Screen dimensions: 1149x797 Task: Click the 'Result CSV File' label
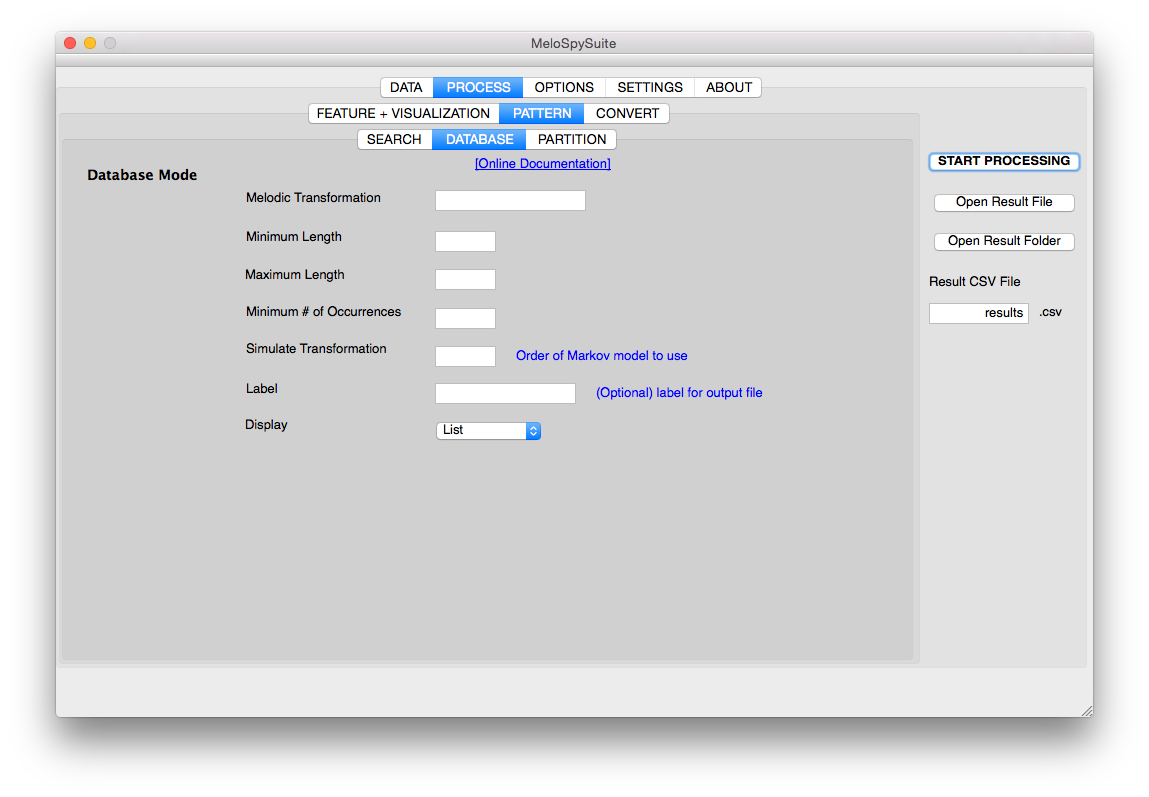[x=975, y=282]
